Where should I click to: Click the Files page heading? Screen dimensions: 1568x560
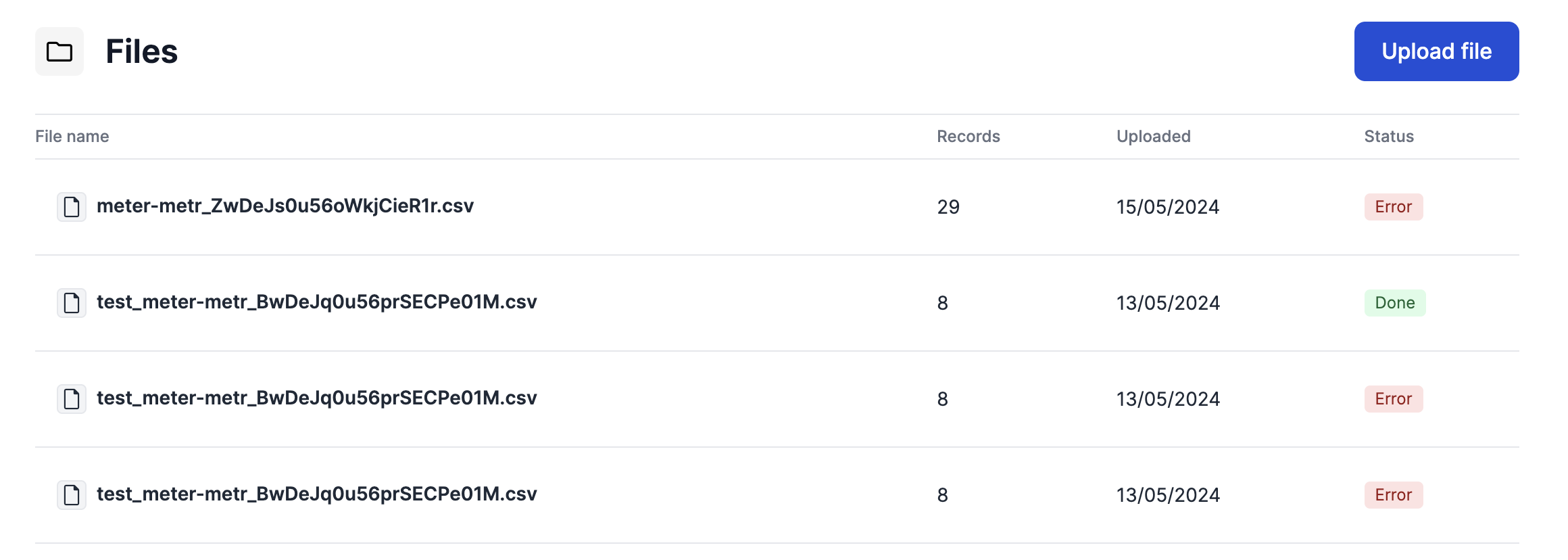[141, 51]
